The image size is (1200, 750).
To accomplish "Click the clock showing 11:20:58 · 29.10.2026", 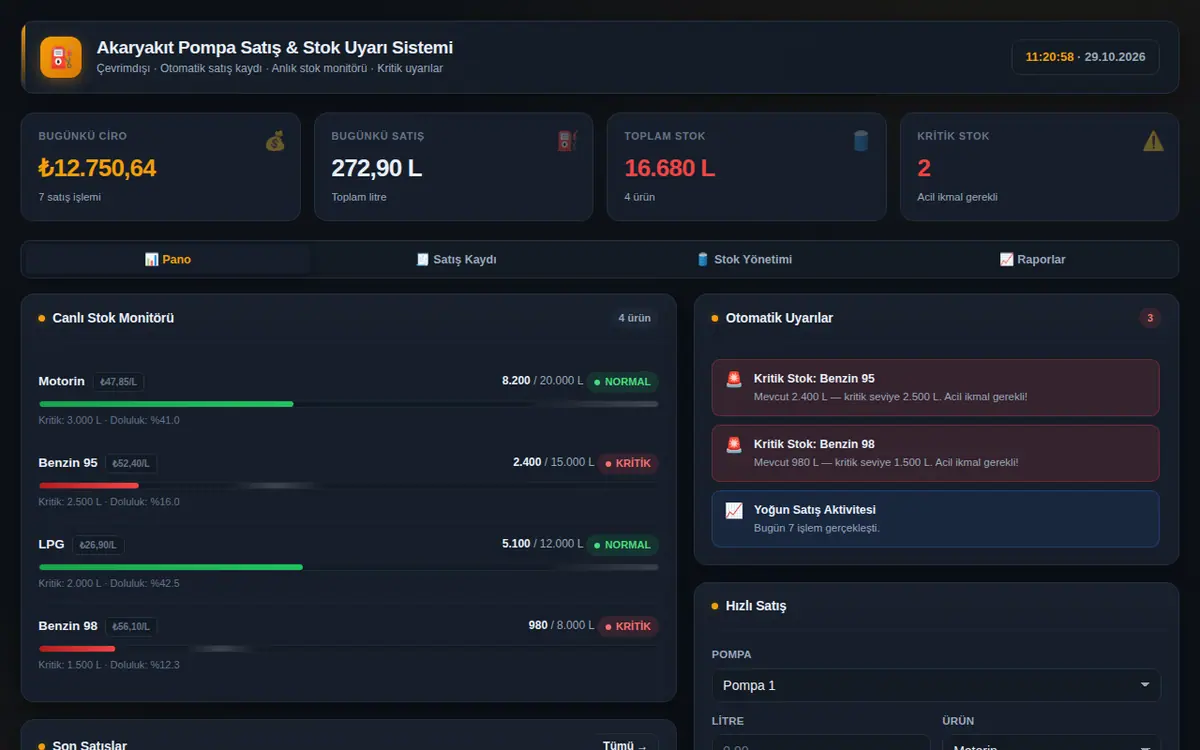I will click(1085, 57).
